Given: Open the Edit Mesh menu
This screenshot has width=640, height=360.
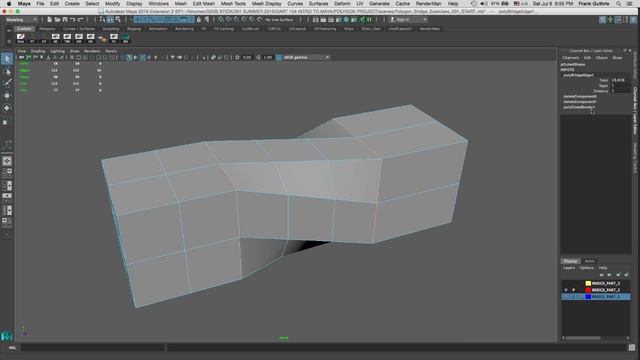Looking at the screenshot, I should click(x=203, y=4).
